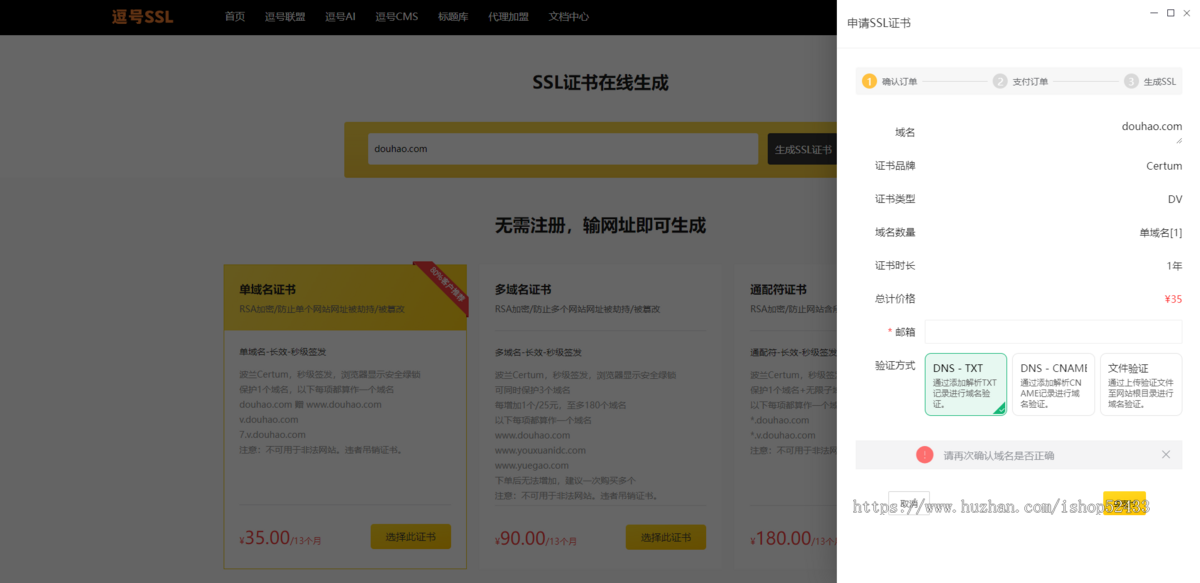Click the 单域名-长效-秒级签发 subtitle
This screenshot has height=583, width=1200.
tap(282, 352)
